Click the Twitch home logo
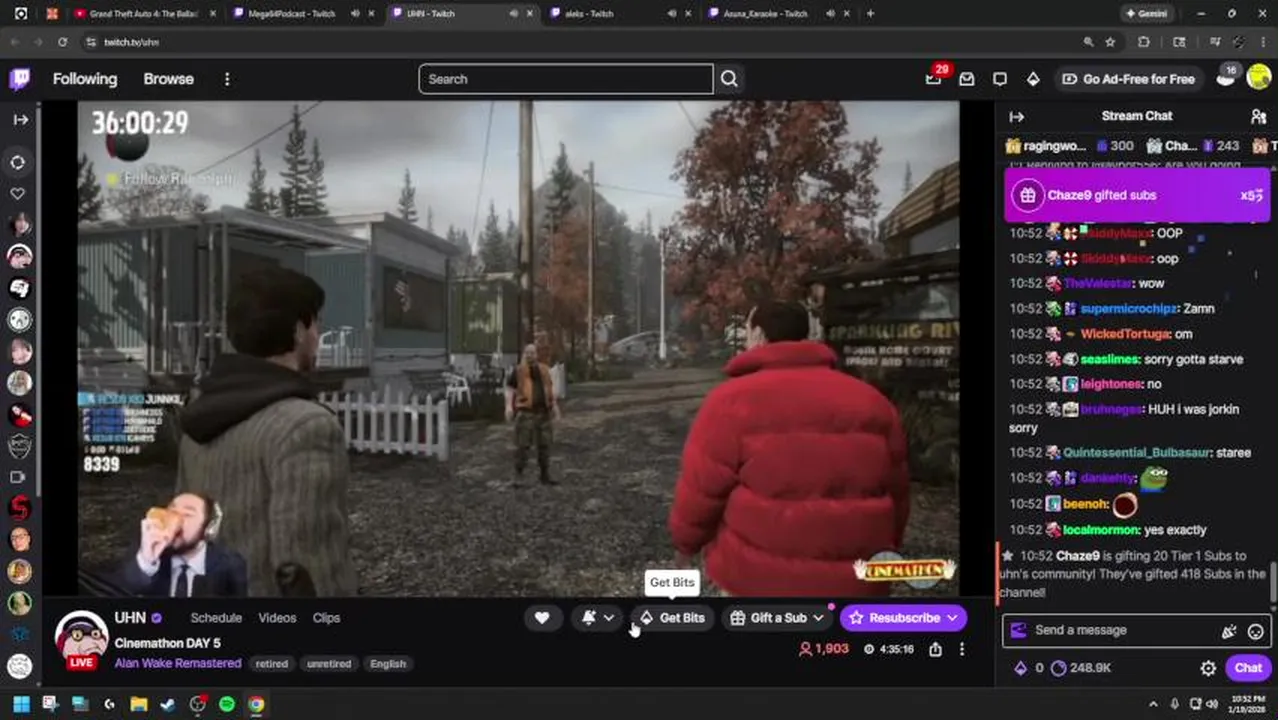1278x720 pixels. coord(19,79)
